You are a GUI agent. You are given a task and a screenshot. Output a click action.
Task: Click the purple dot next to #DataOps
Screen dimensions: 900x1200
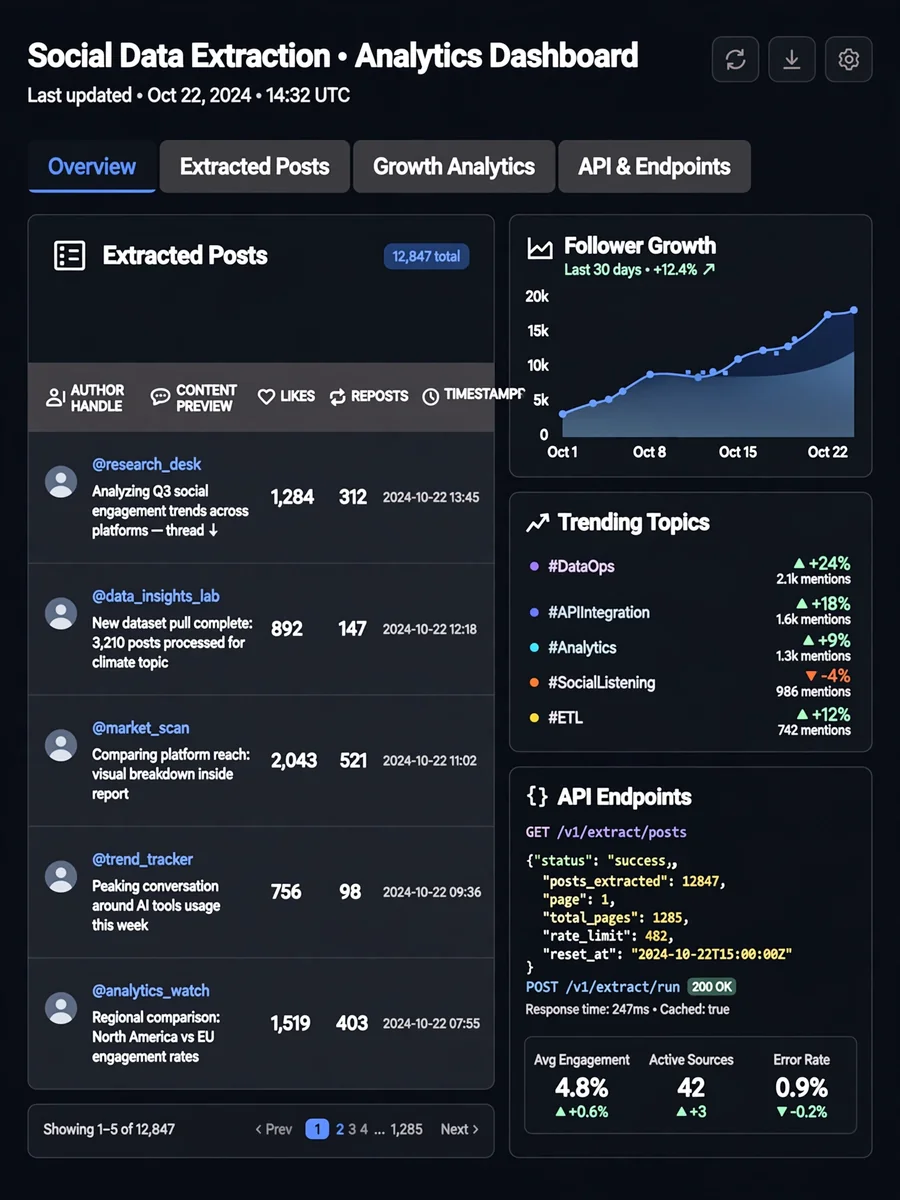point(534,567)
